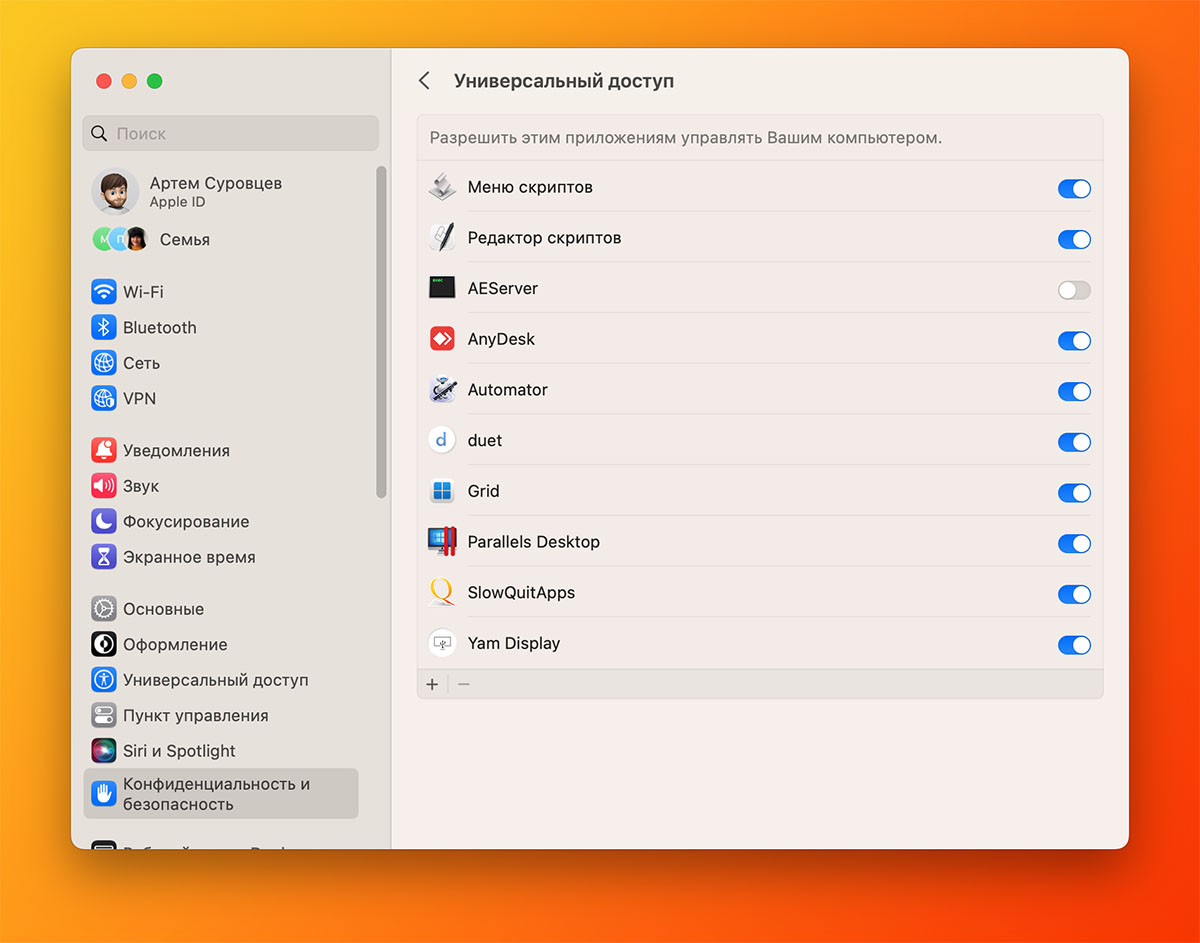Enable the AEServer toggle
Screen dimensions: 1200x943
pos(1074,290)
